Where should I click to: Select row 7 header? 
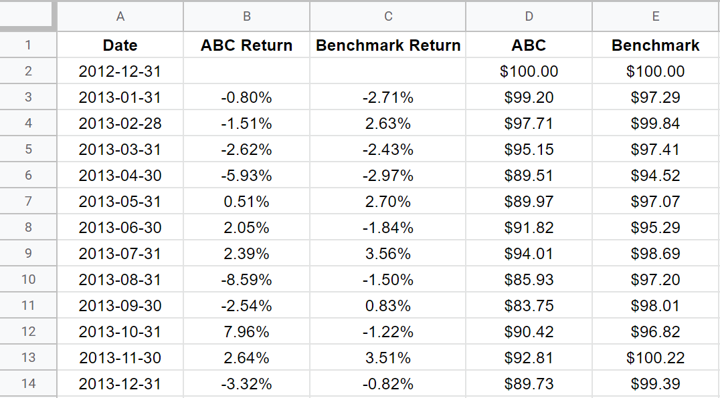[x=28, y=201]
